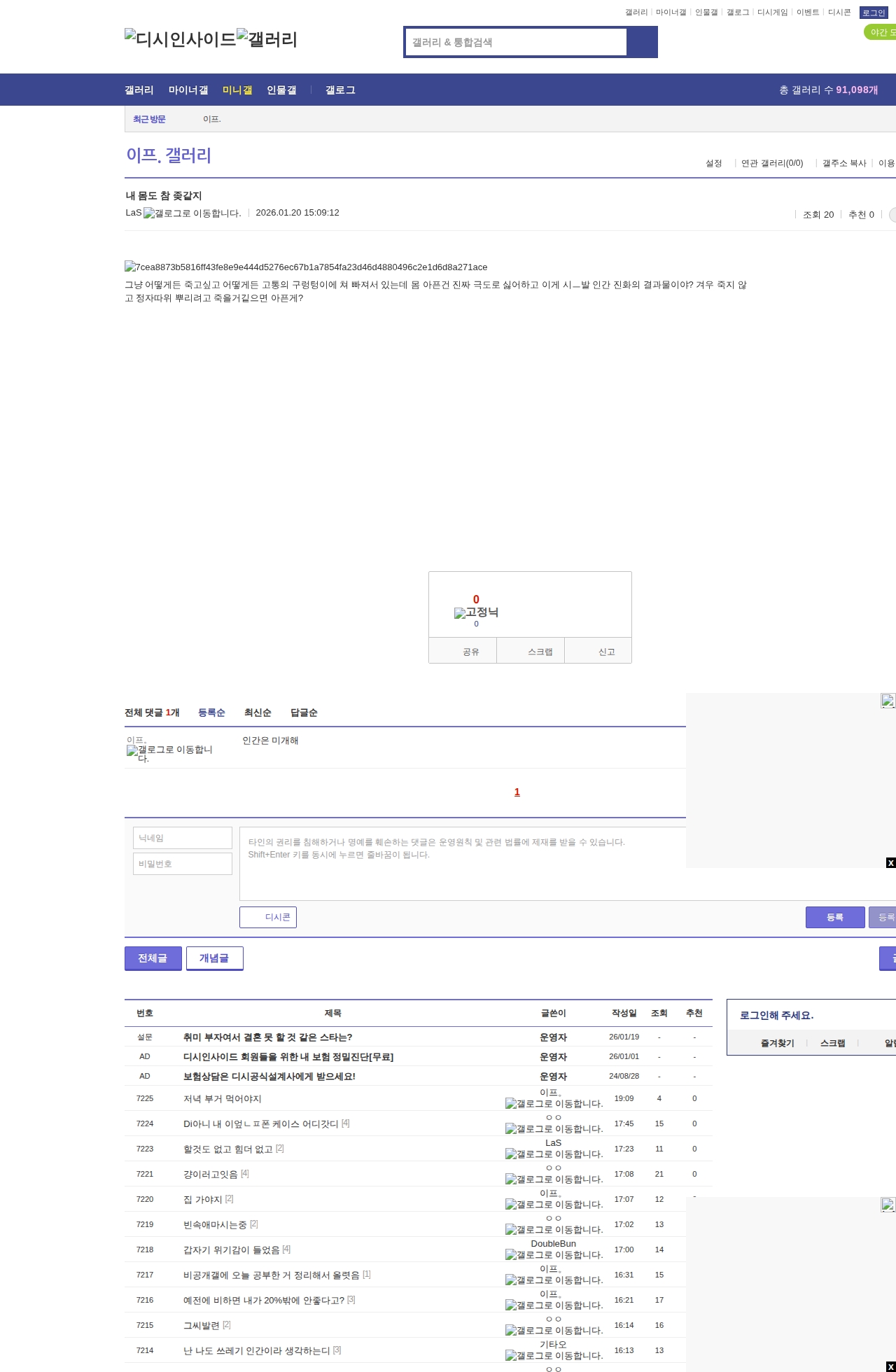Sort comments by 답글순

click(304, 713)
